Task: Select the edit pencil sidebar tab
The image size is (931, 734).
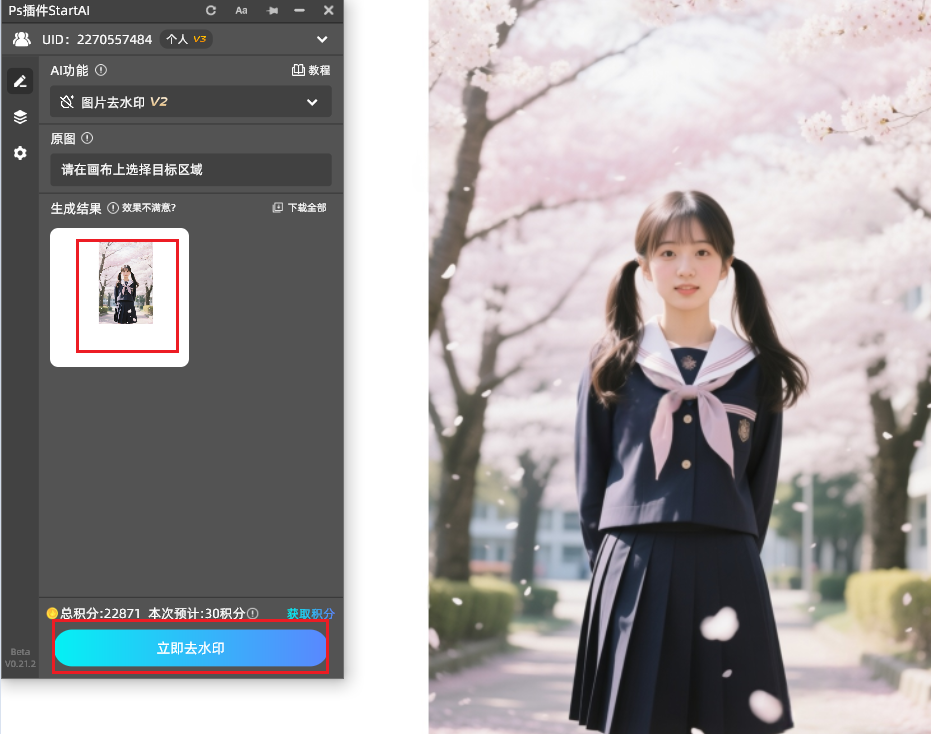Action: (x=20, y=81)
